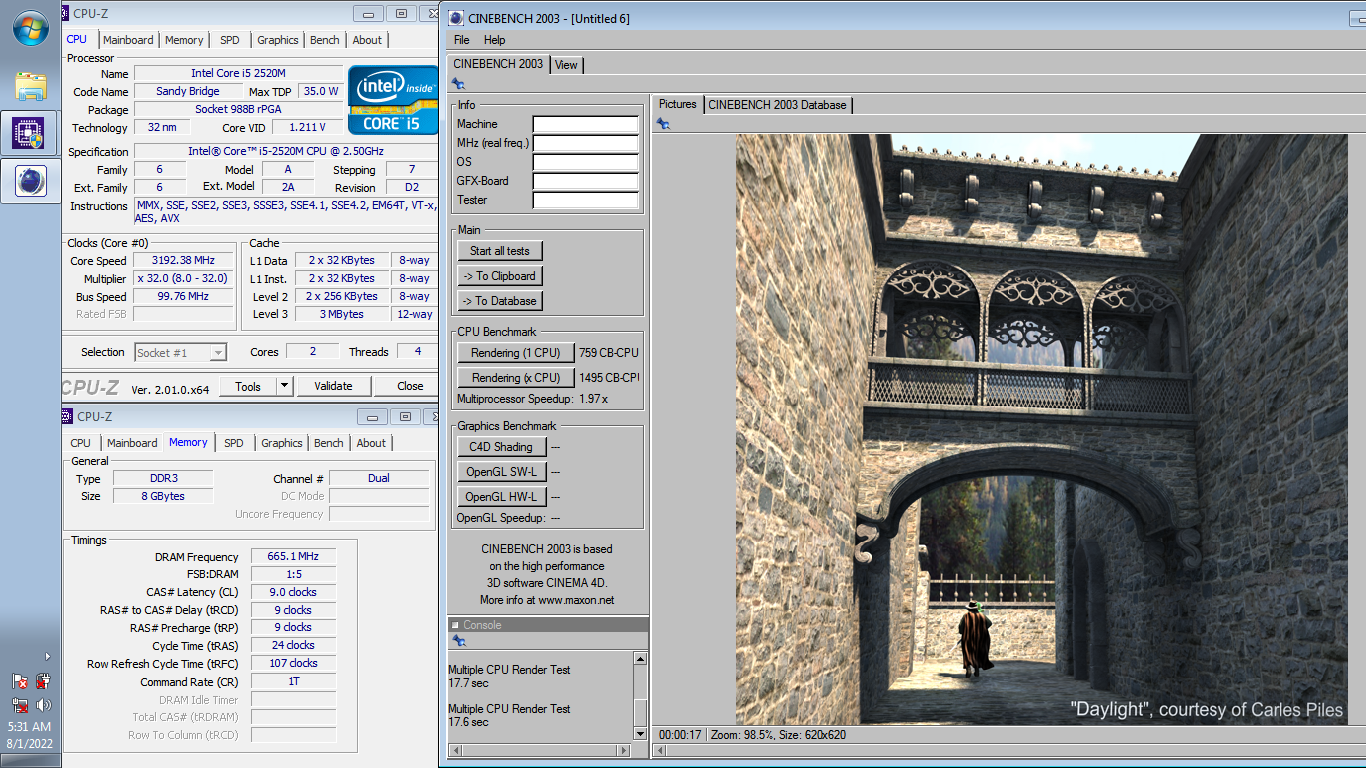Select the Pictures tab
Viewport: 1366px width, 768px height.
point(678,104)
